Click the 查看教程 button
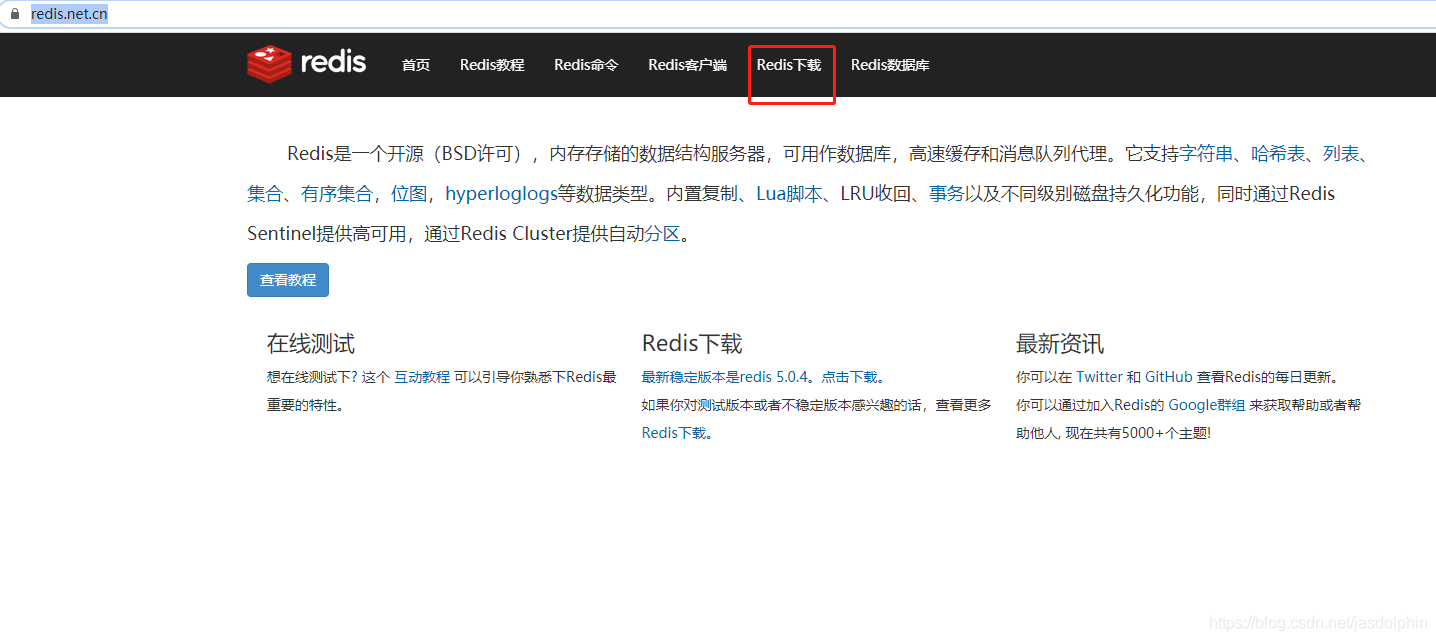The width and height of the screenshot is (1436, 641). [x=288, y=280]
